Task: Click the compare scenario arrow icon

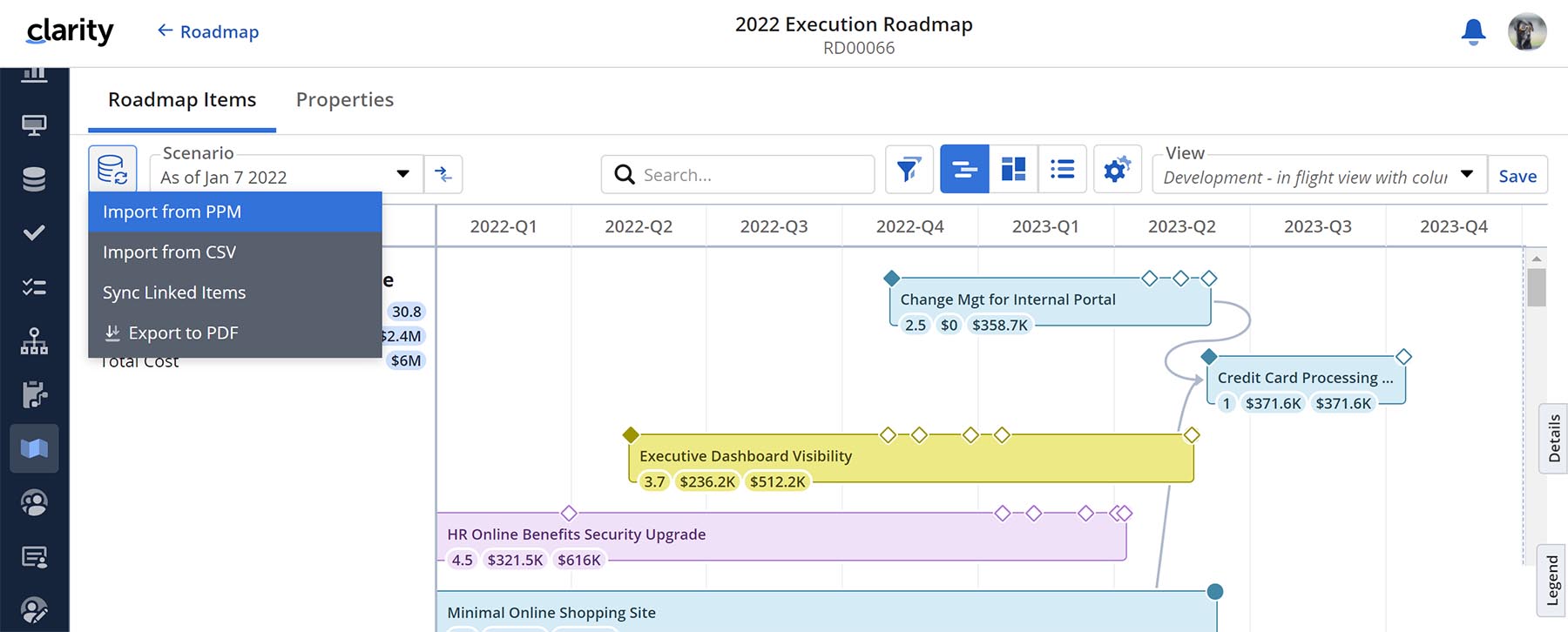Action: (443, 174)
